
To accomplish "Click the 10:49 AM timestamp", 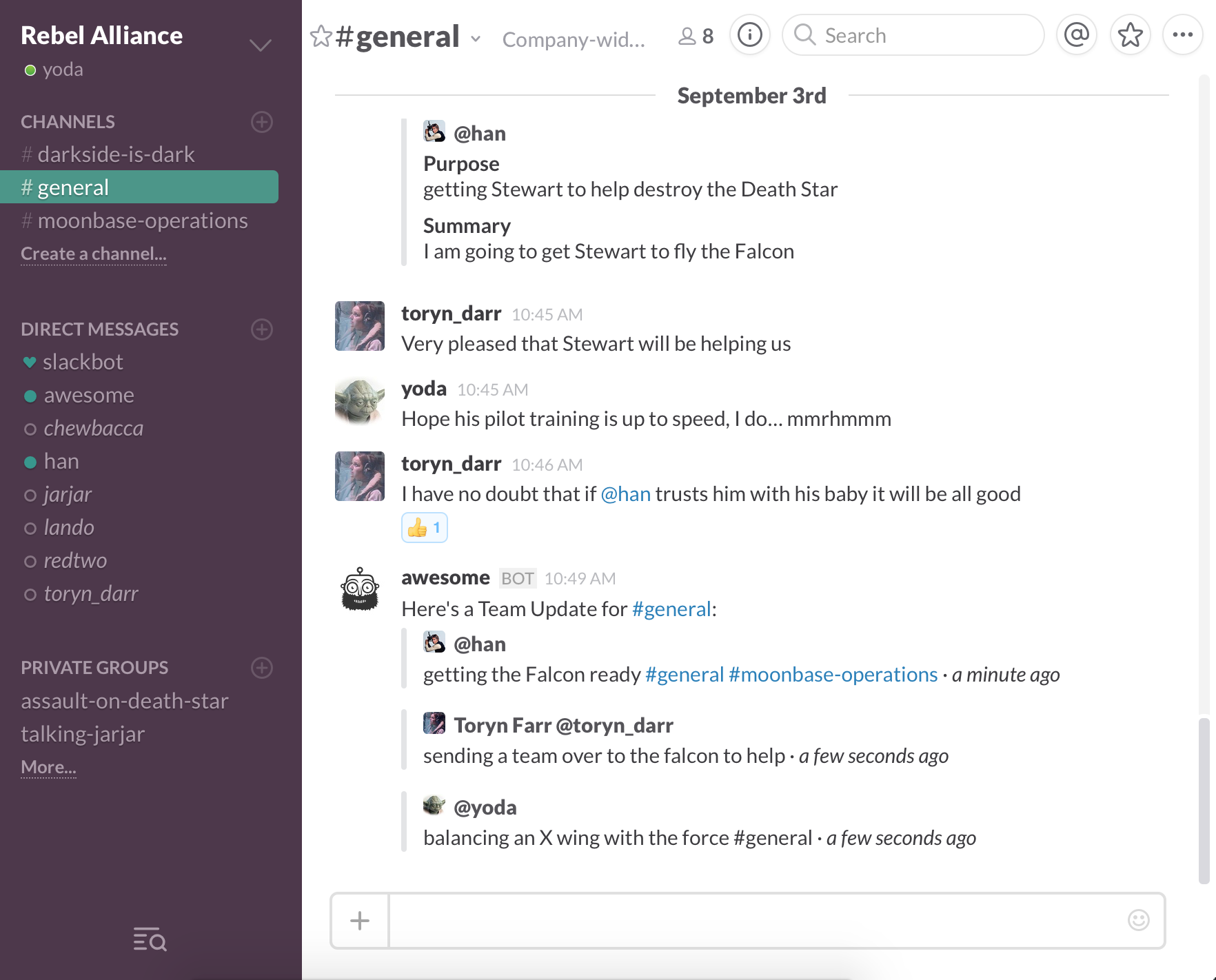I will pos(580,579).
